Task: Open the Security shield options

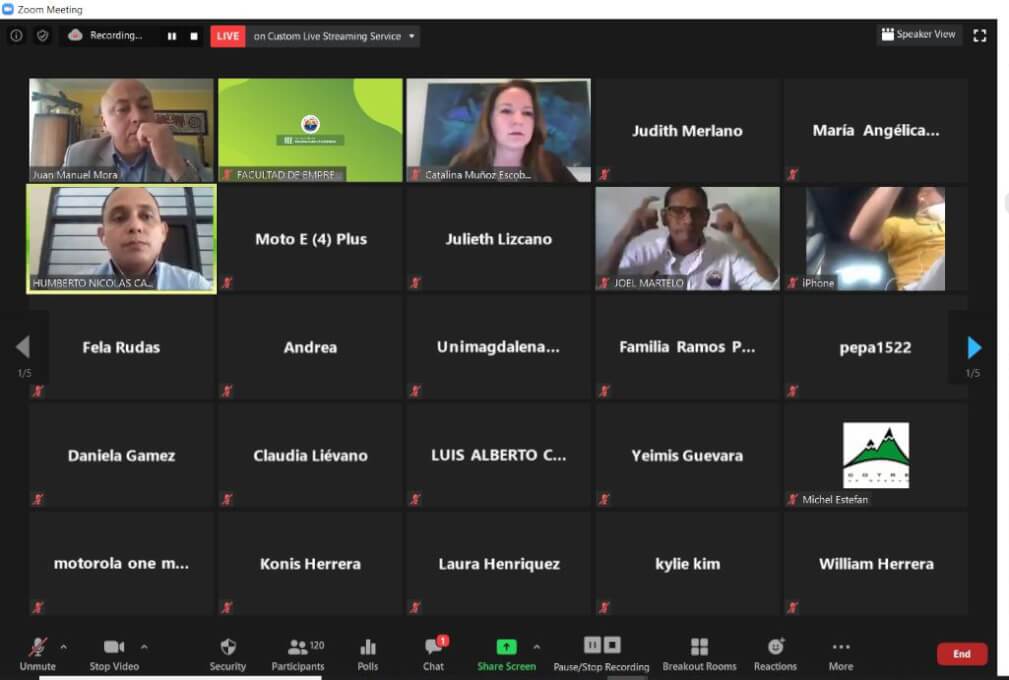Action: point(228,654)
